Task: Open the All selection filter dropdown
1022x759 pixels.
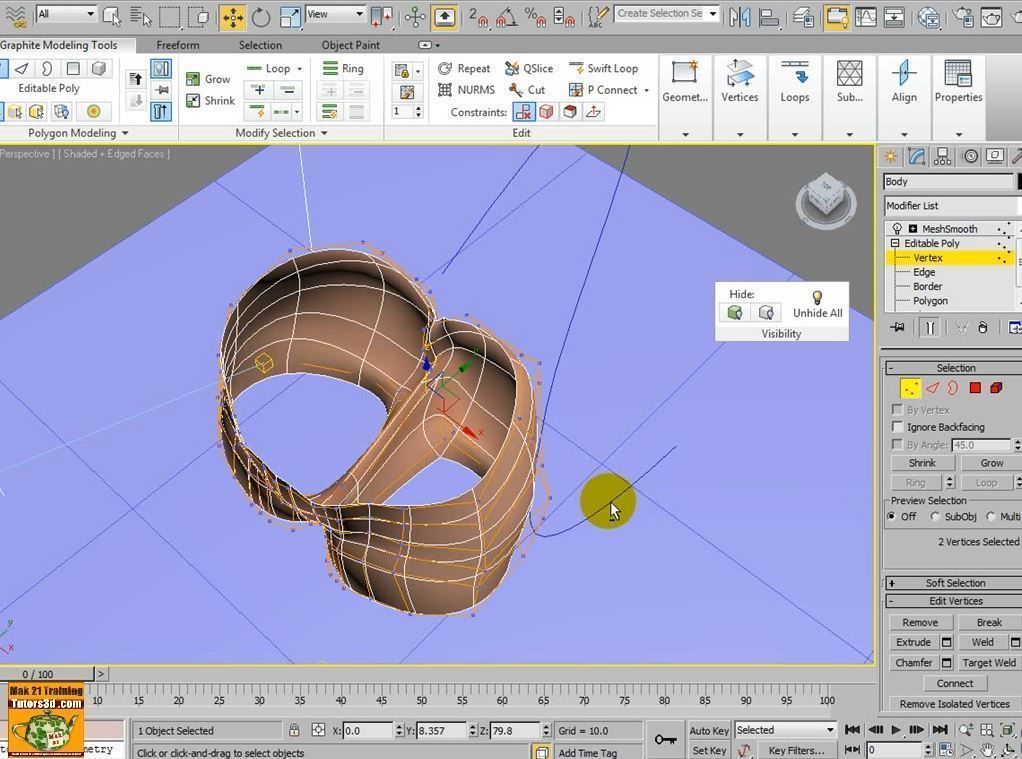Action: [66, 14]
